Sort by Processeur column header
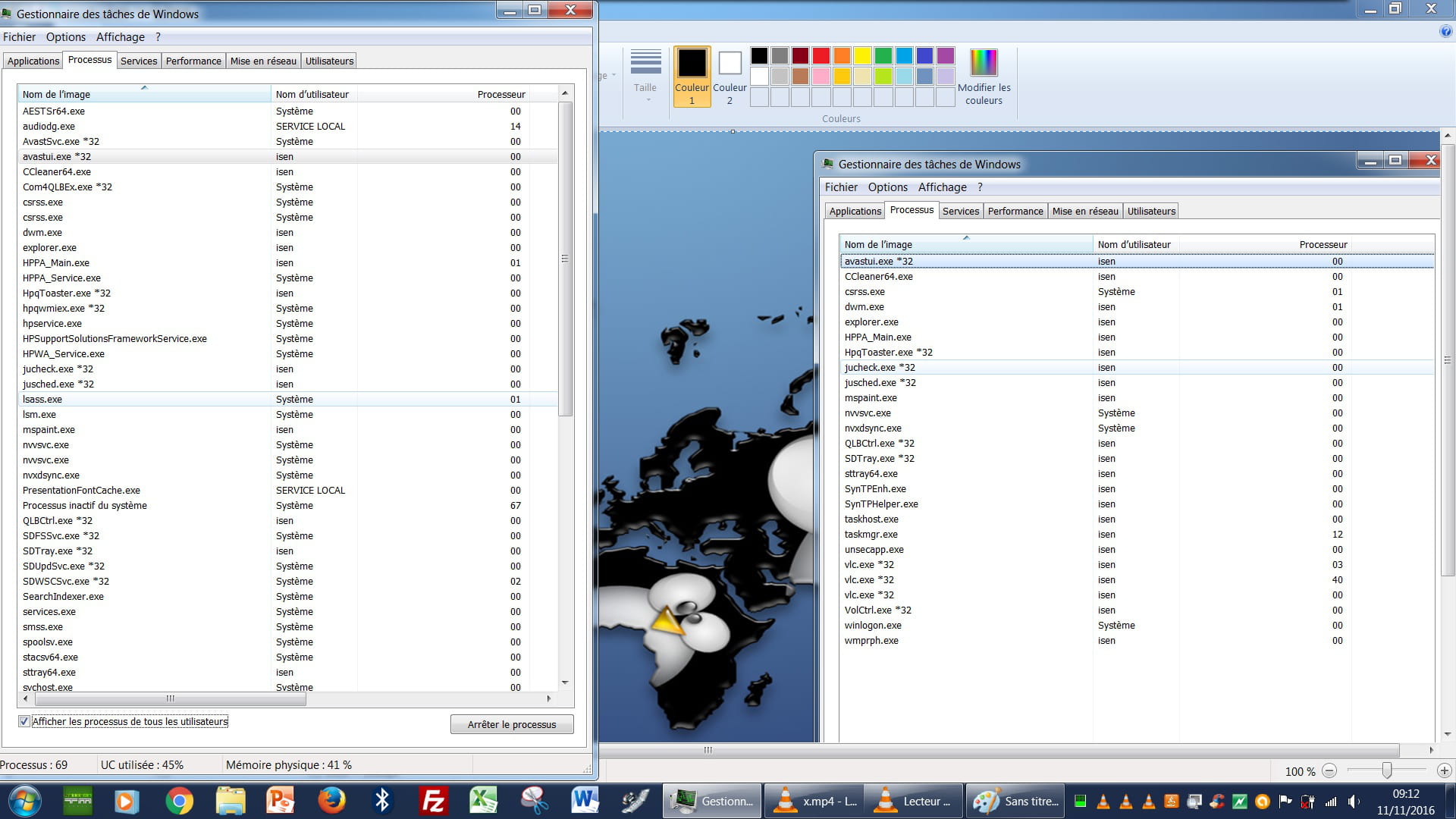Viewport: 1456px width, 819px height. (443, 94)
